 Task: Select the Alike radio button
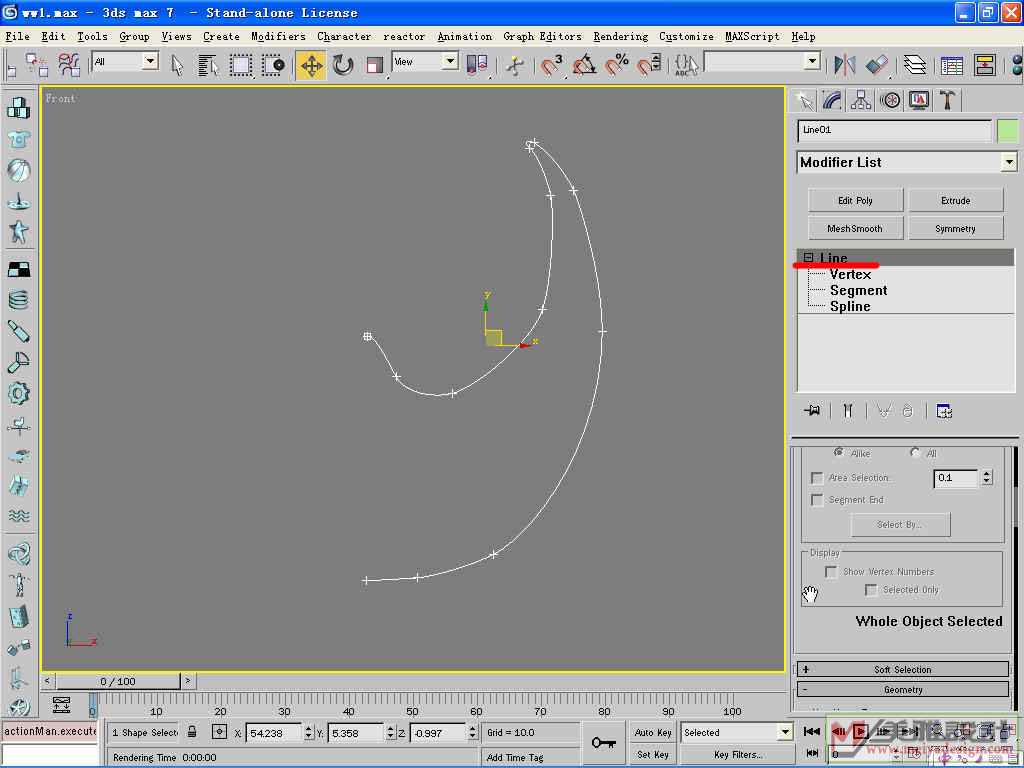[x=839, y=452]
